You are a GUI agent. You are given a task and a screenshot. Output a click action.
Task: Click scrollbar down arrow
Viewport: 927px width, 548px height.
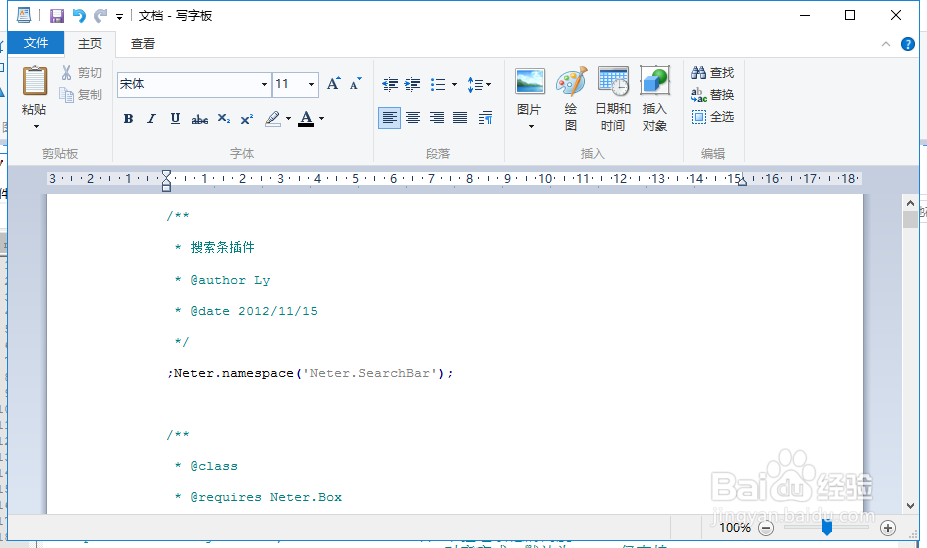coord(910,506)
